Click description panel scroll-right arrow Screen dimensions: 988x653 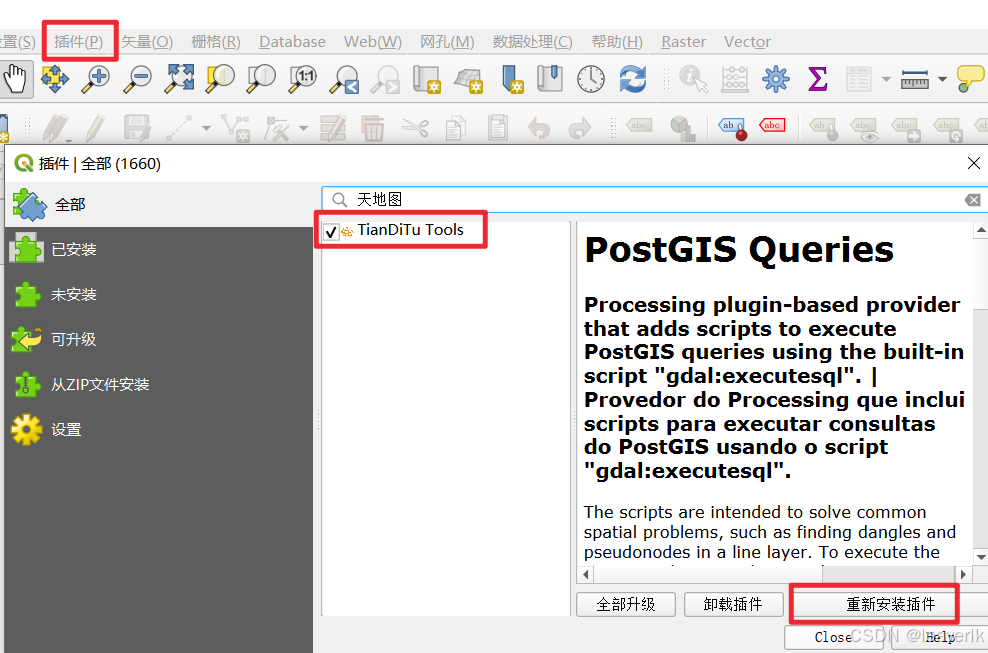[x=963, y=574]
